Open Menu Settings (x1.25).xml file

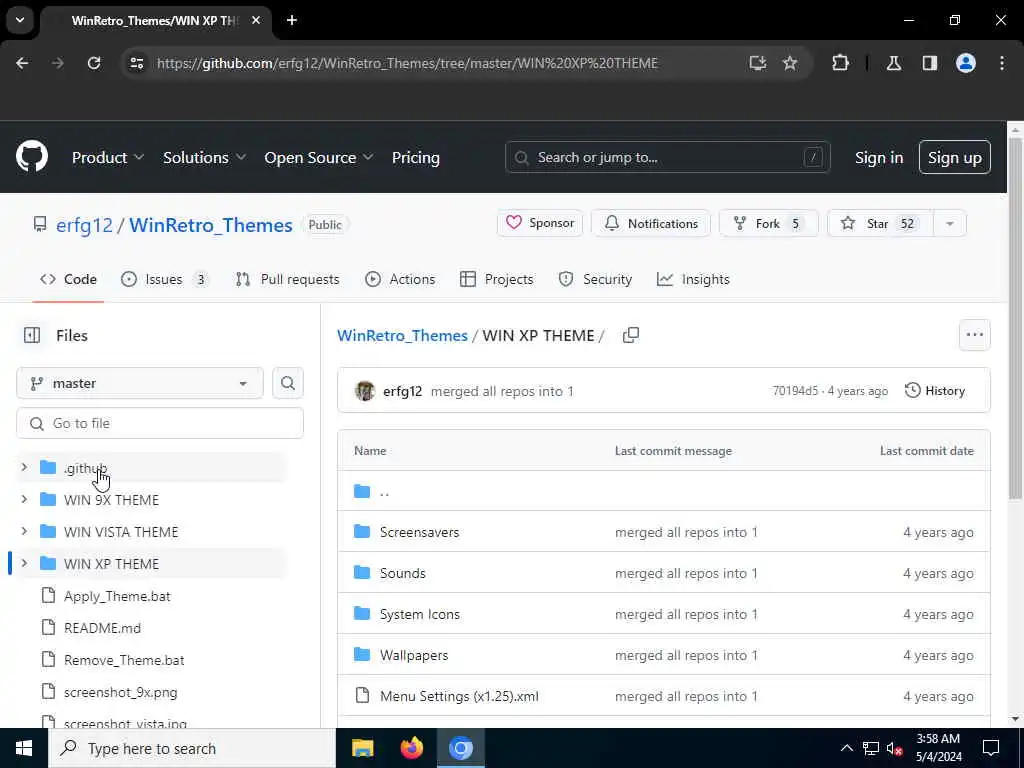459,696
